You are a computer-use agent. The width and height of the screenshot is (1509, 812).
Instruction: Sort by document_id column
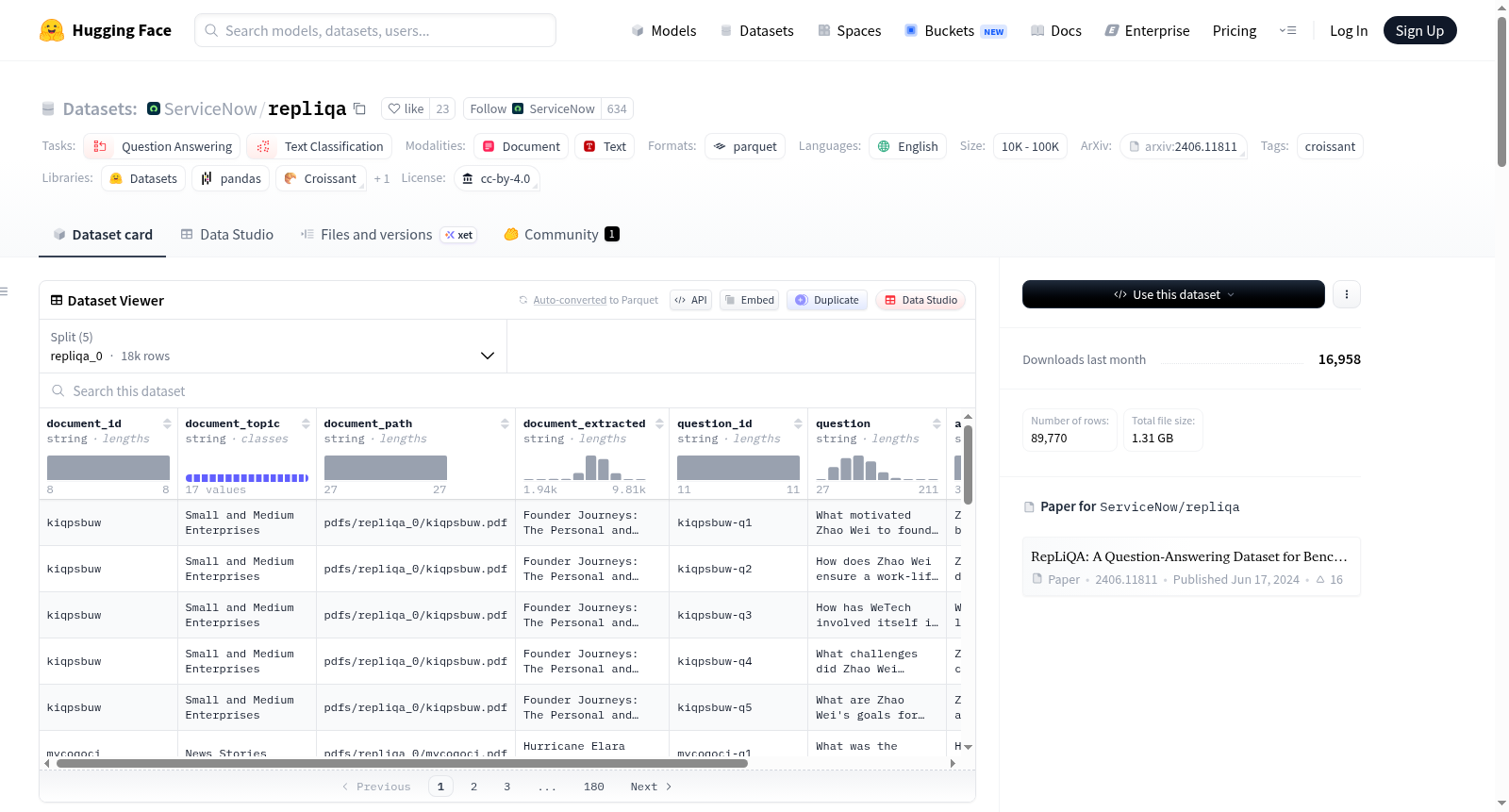pyautogui.click(x=167, y=423)
